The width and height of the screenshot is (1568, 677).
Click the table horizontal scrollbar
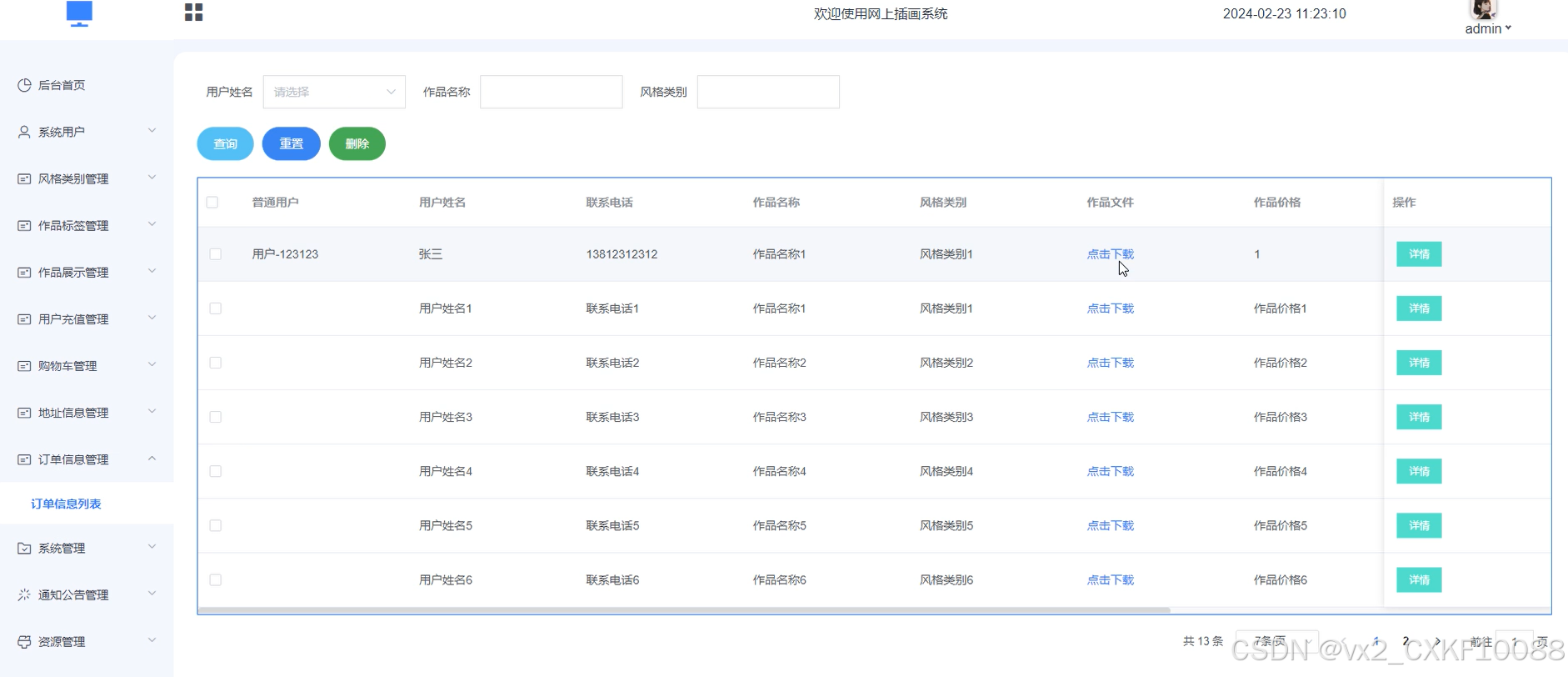point(684,610)
